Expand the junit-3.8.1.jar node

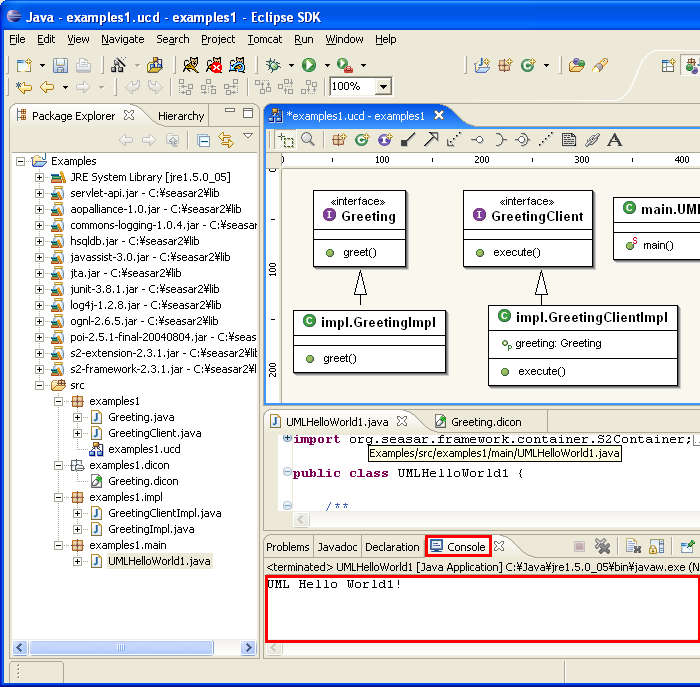(40, 289)
